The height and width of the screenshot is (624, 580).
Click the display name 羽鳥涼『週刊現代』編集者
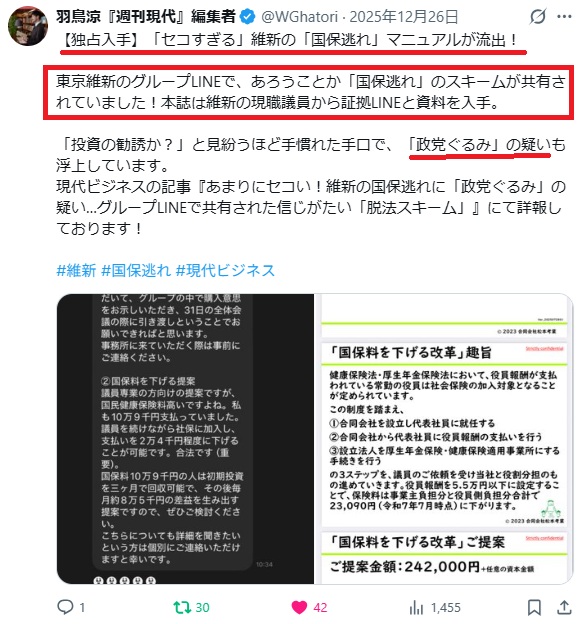(x=146, y=17)
